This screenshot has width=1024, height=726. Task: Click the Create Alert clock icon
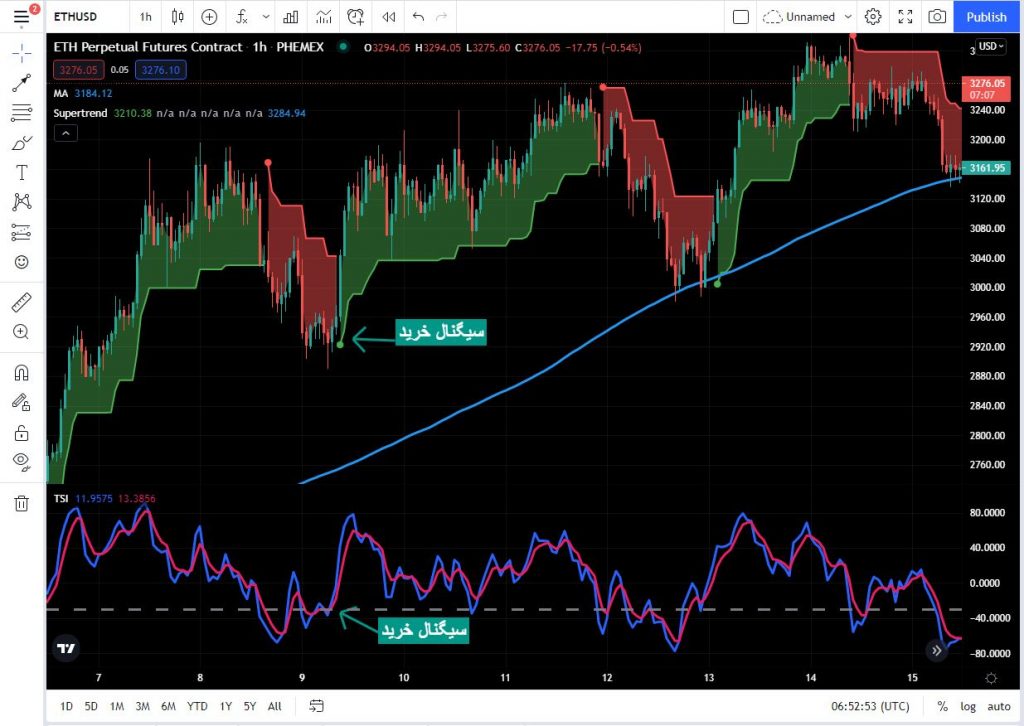tap(355, 17)
